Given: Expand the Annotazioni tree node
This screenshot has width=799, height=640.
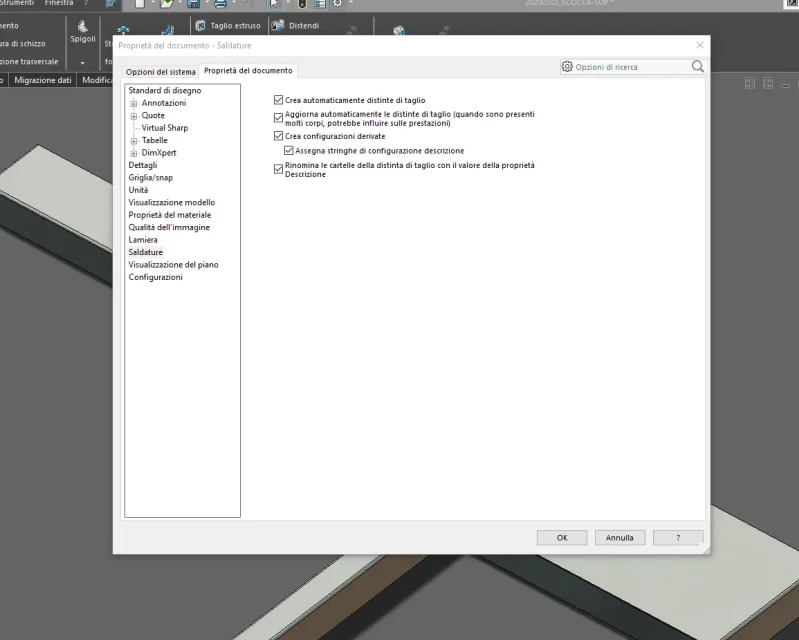Looking at the screenshot, I should (134, 103).
